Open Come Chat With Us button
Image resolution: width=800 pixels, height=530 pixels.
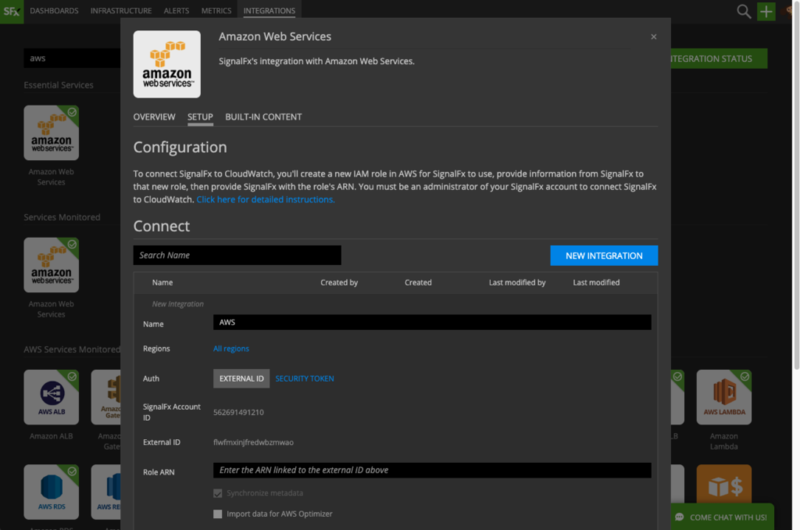722,517
